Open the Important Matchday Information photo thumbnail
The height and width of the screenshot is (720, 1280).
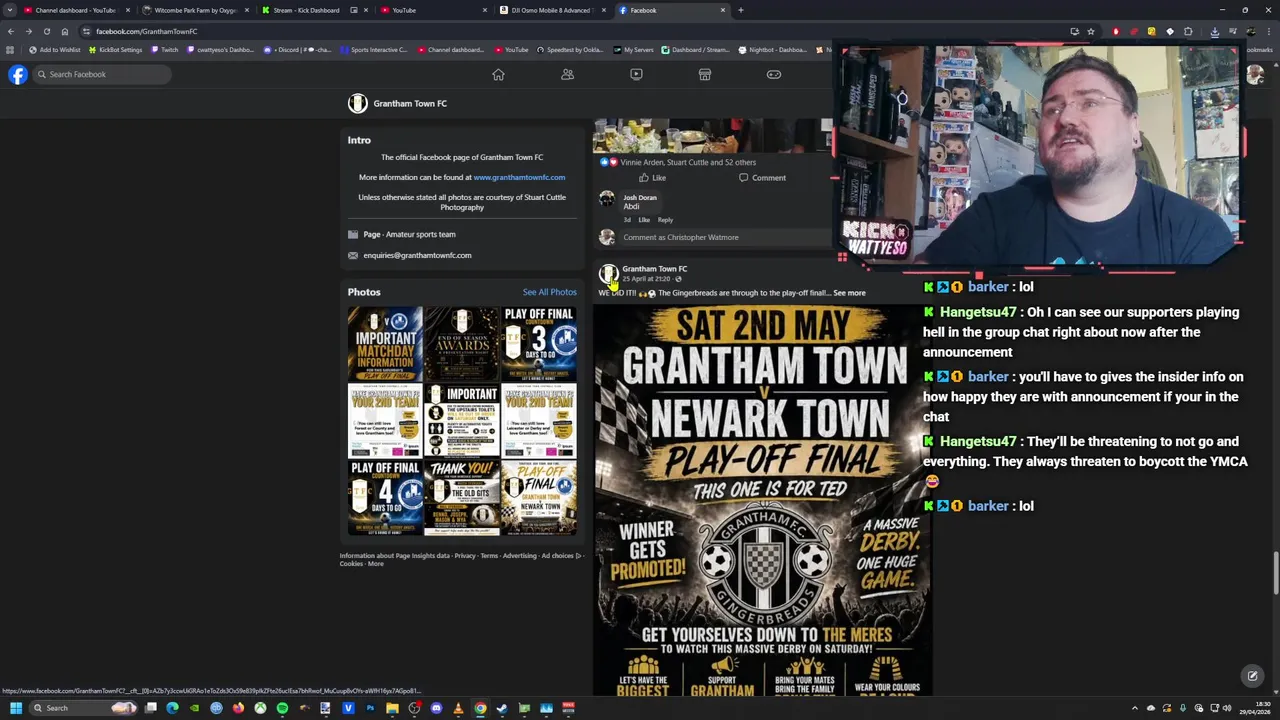pyautogui.click(x=385, y=344)
